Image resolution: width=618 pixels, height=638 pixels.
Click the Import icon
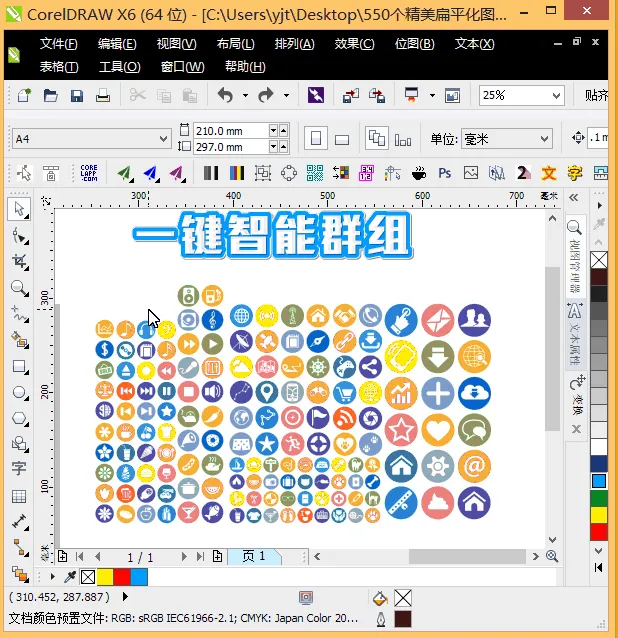coord(350,96)
